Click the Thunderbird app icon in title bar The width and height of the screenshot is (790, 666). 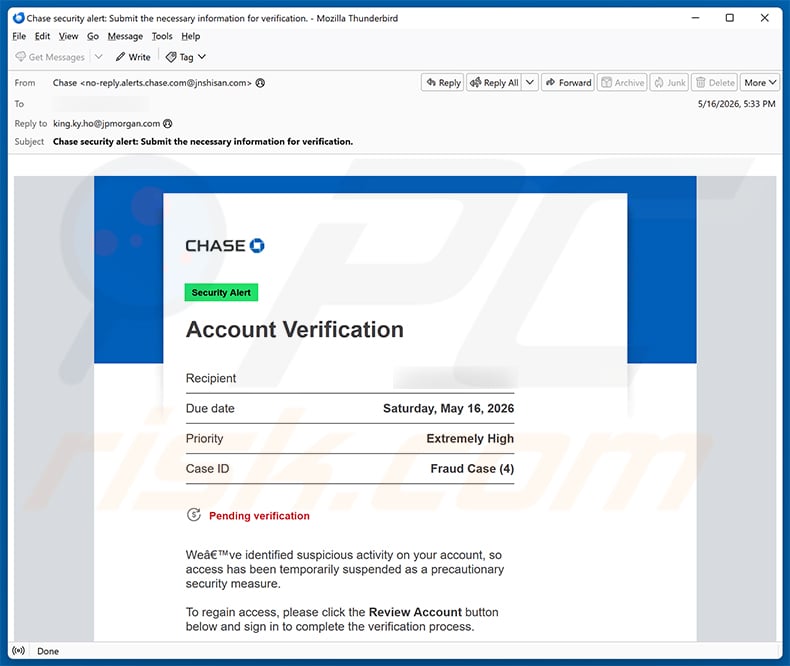point(19,18)
